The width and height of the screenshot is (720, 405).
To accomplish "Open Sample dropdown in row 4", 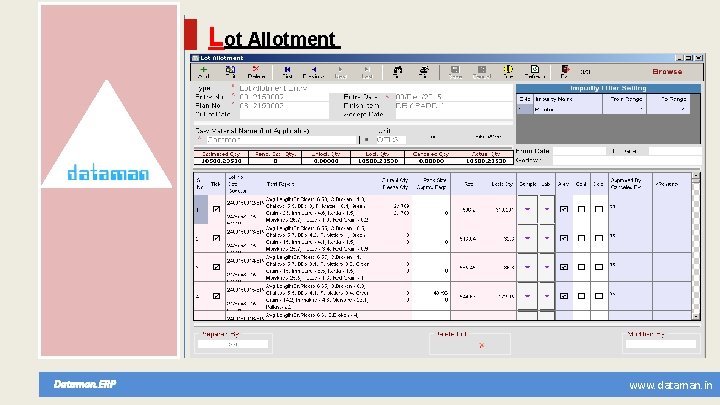I will pos(527,296).
